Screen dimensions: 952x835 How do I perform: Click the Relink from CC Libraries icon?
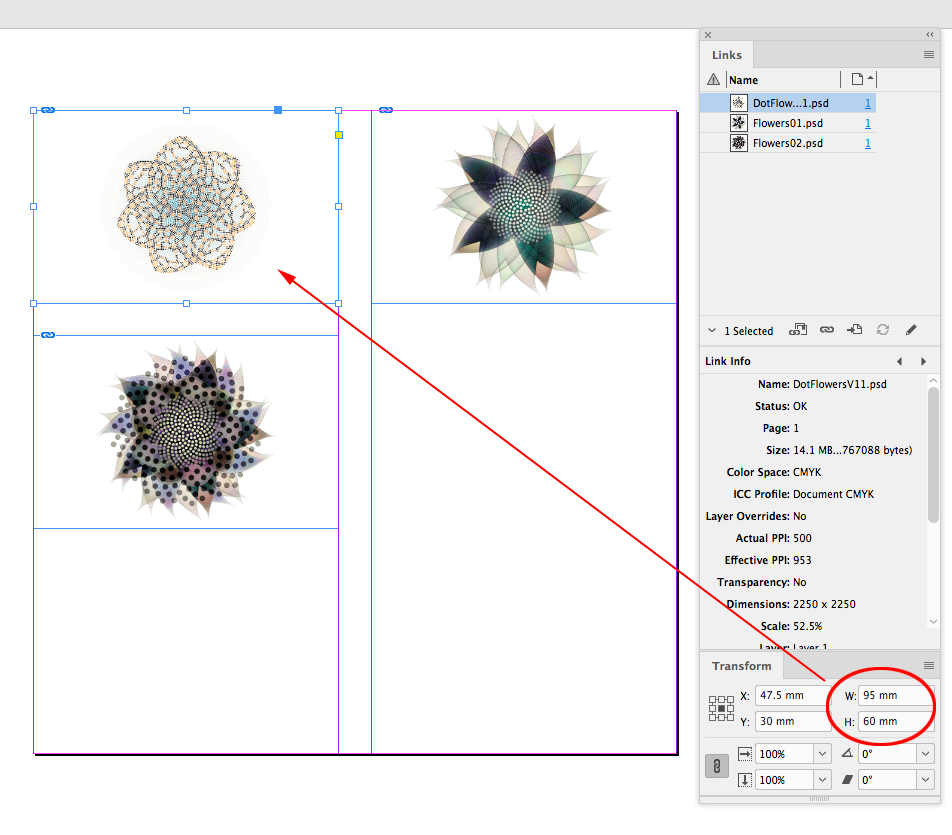(798, 329)
